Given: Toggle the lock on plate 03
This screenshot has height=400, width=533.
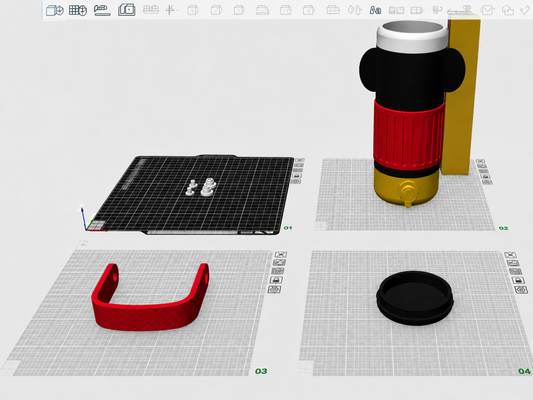Looking at the screenshot, I should click(x=276, y=280).
